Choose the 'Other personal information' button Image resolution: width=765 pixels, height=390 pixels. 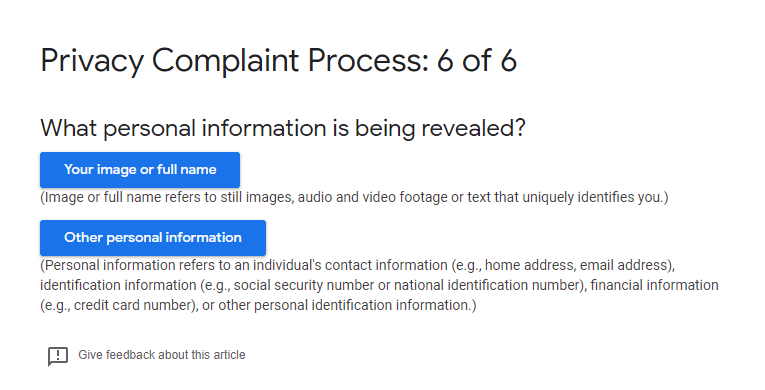point(153,237)
